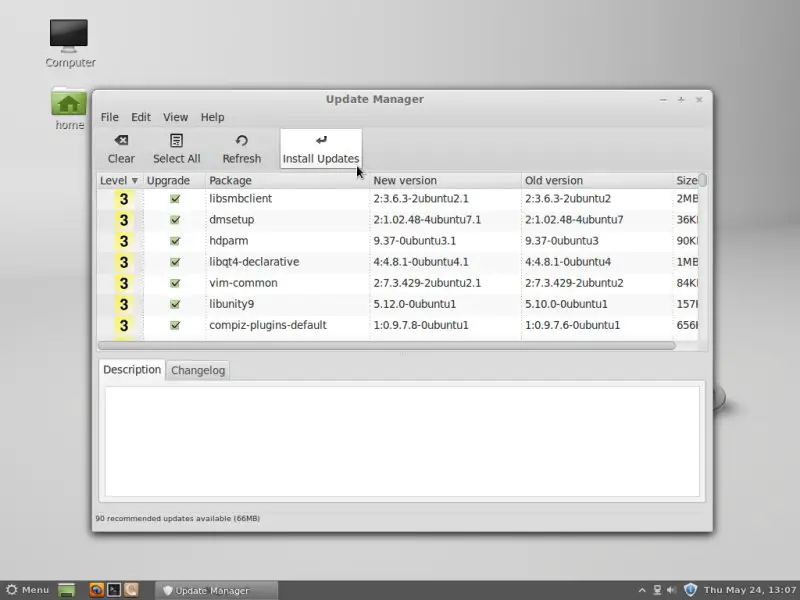Sort by the Level column header
This screenshot has height=600, width=800.
120,181
